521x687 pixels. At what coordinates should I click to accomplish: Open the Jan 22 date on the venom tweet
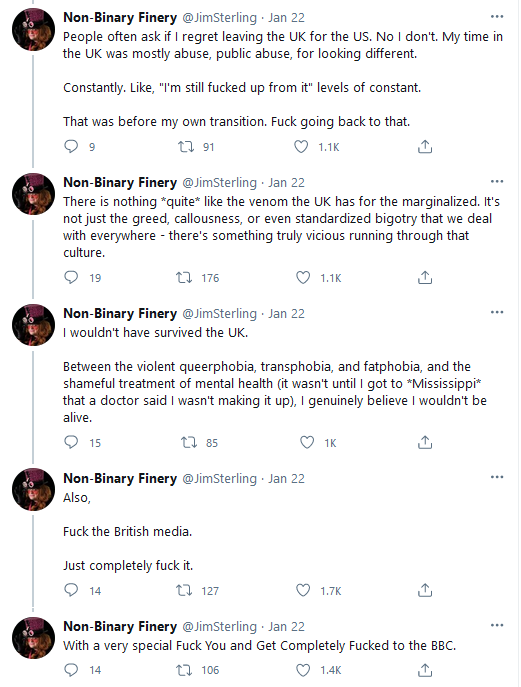click(x=286, y=182)
